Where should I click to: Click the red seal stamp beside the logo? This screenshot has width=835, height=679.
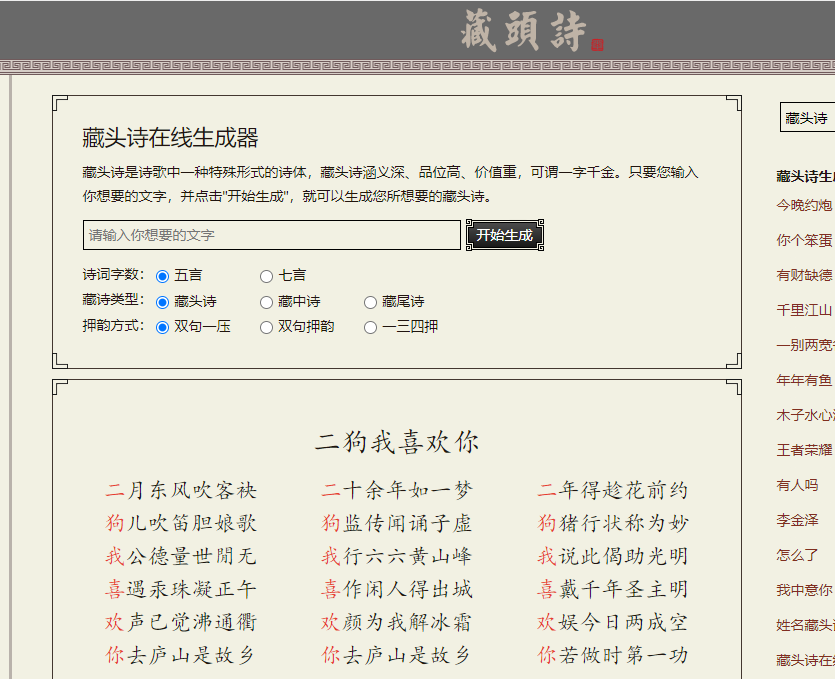[x=598, y=45]
